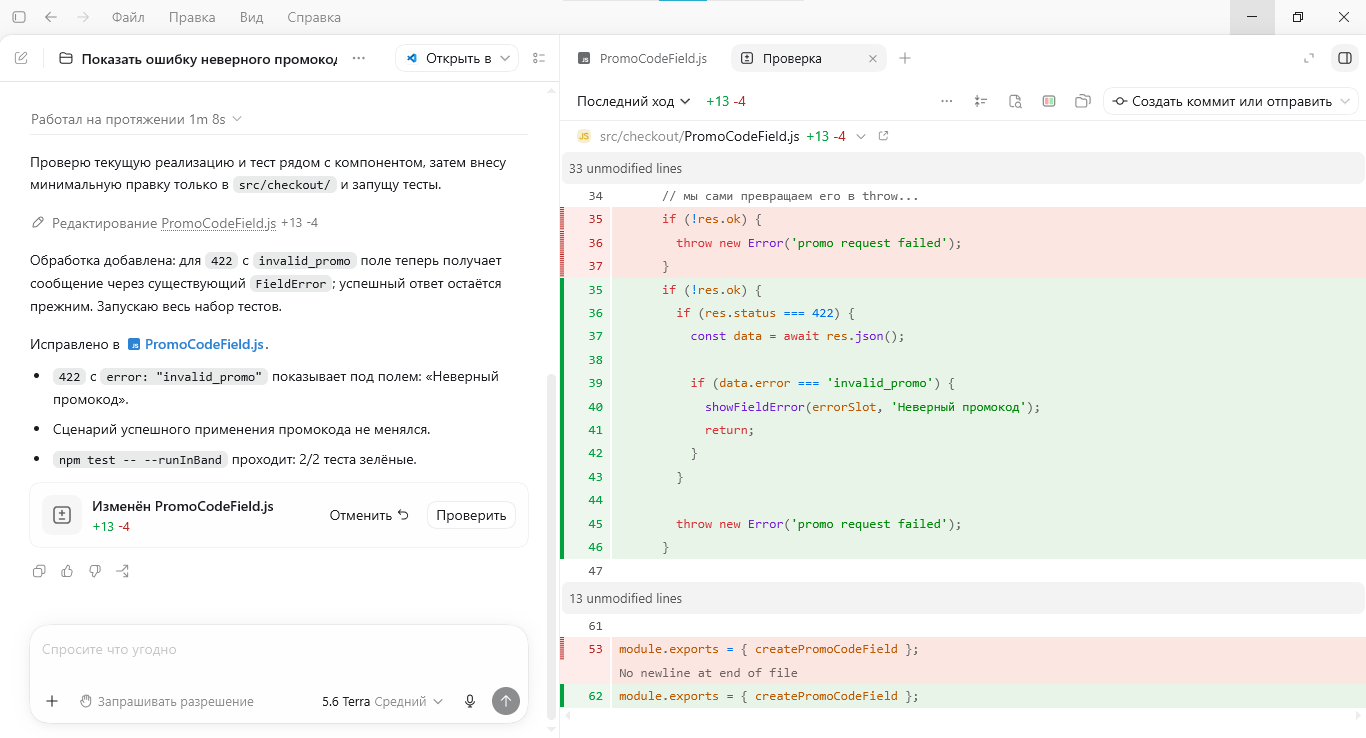Toggle the sidebar panel icon in title bar
Image resolution: width=1366 pixels, height=738 pixels.
tap(19, 17)
